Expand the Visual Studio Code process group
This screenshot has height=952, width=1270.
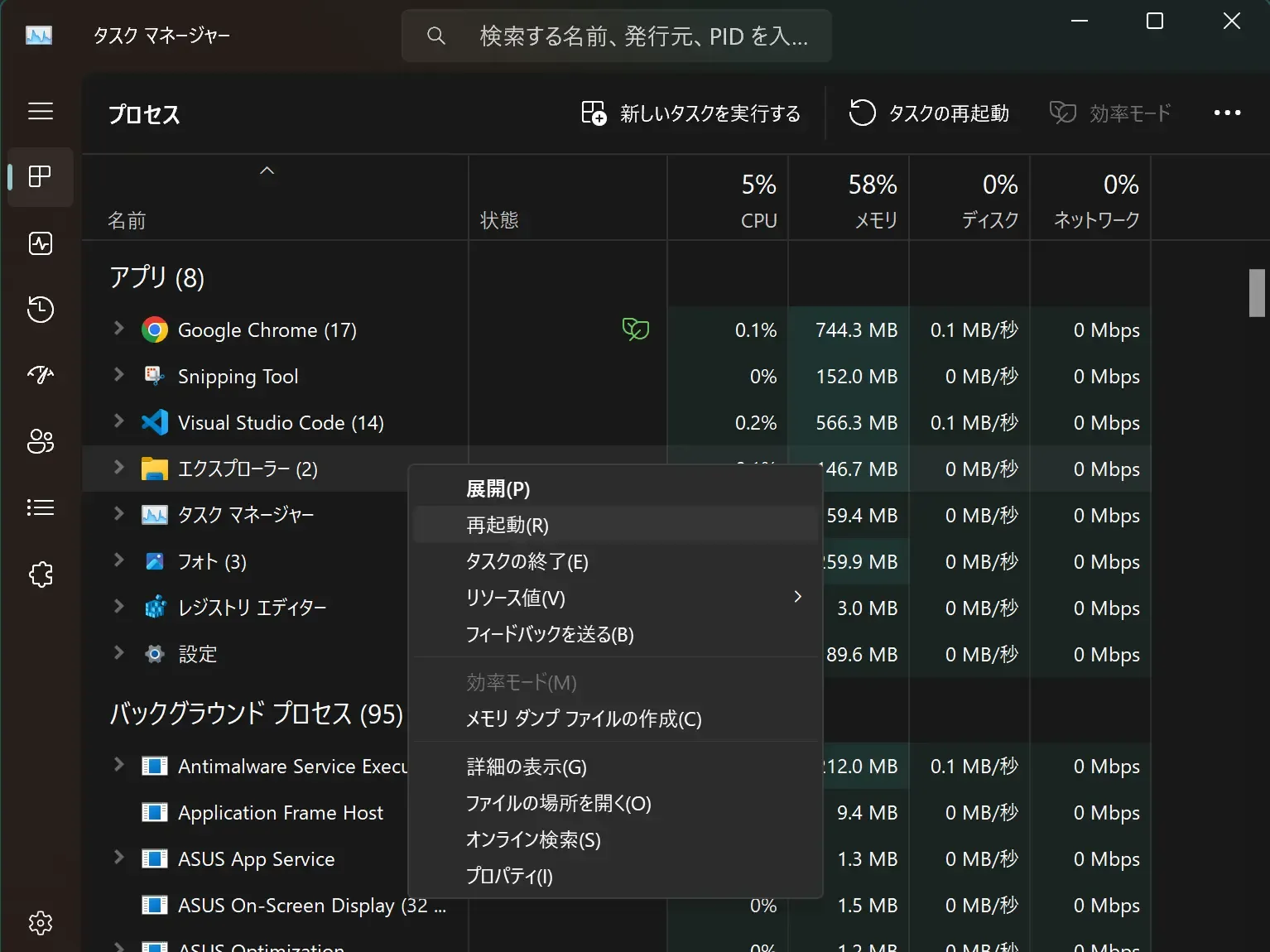[x=118, y=421]
